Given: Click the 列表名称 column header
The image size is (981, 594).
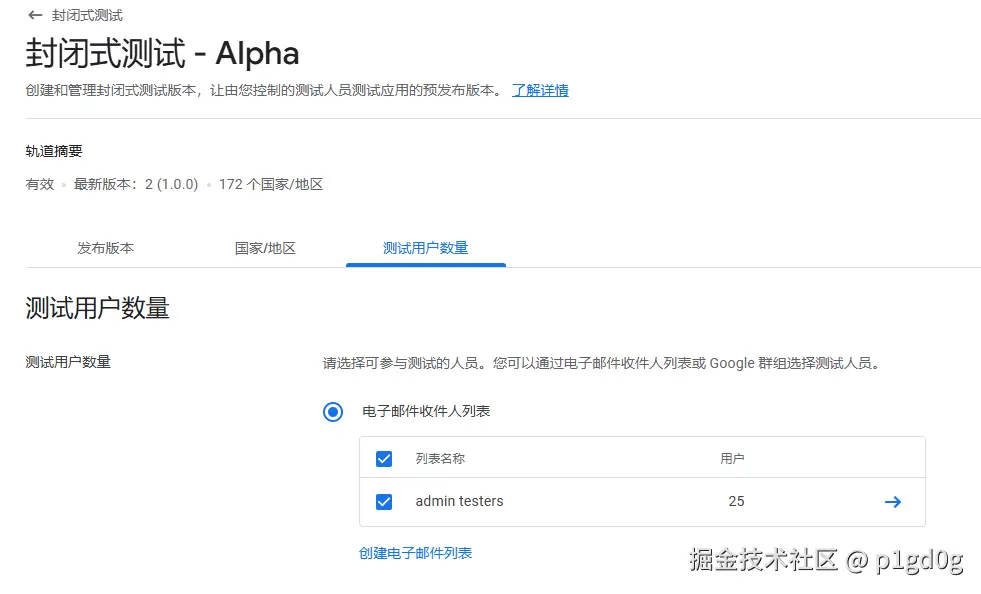Looking at the screenshot, I should point(440,459).
